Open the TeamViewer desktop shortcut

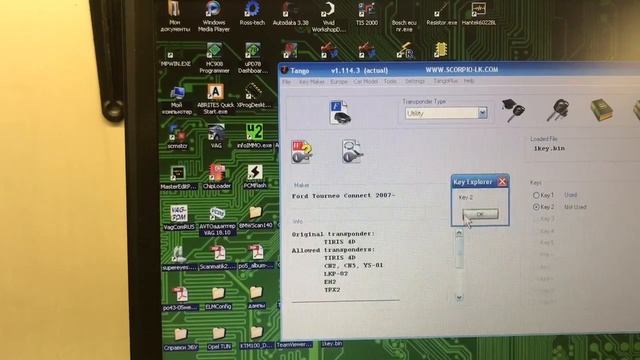tap(294, 345)
